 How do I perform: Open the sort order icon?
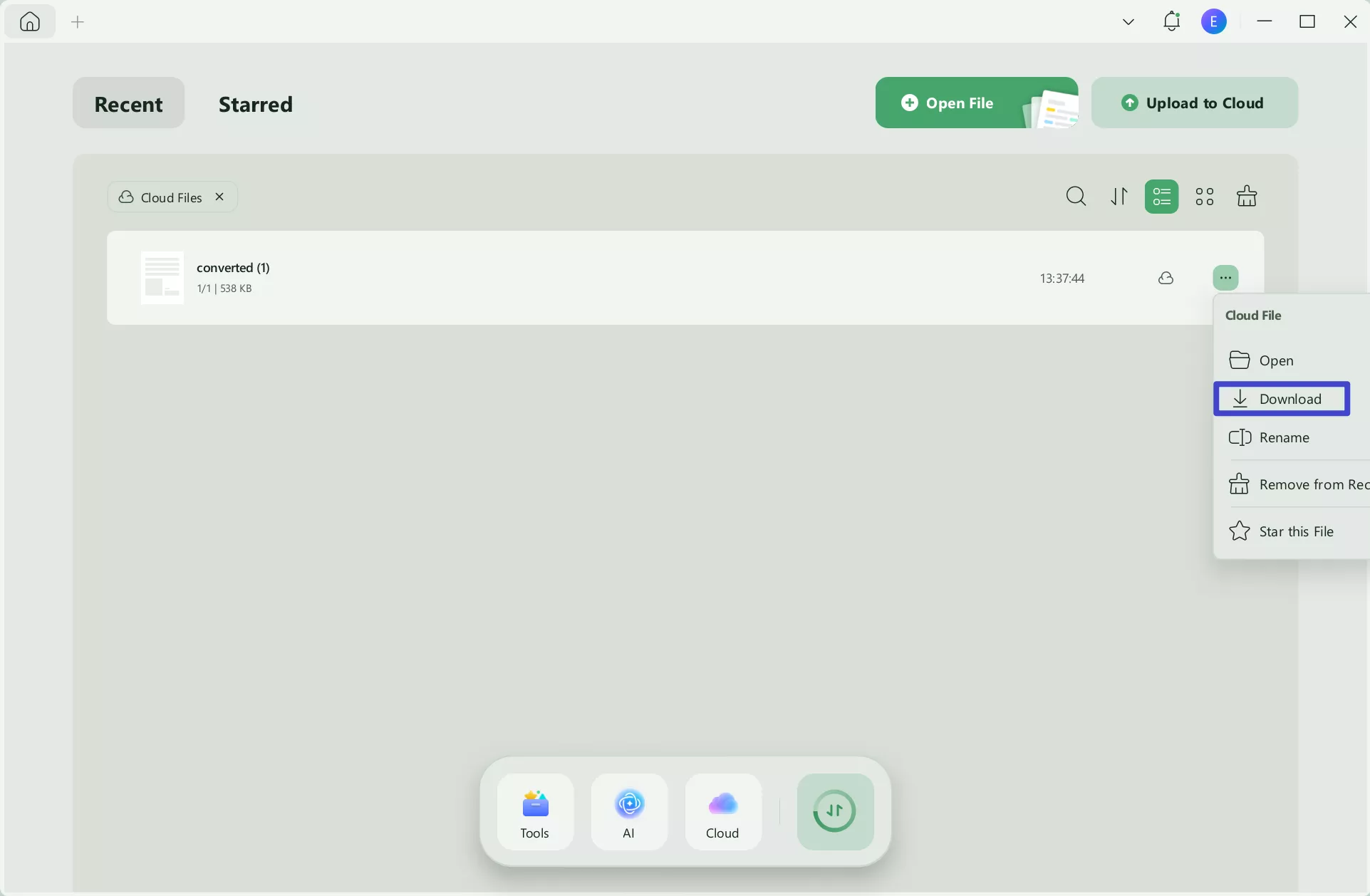(1119, 196)
